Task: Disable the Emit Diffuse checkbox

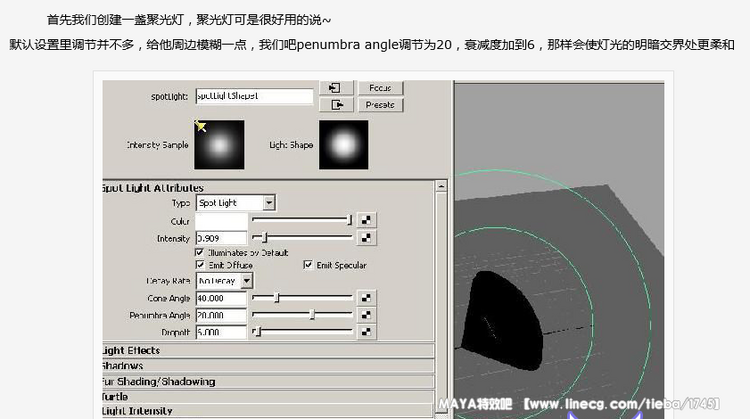Action: (x=200, y=266)
